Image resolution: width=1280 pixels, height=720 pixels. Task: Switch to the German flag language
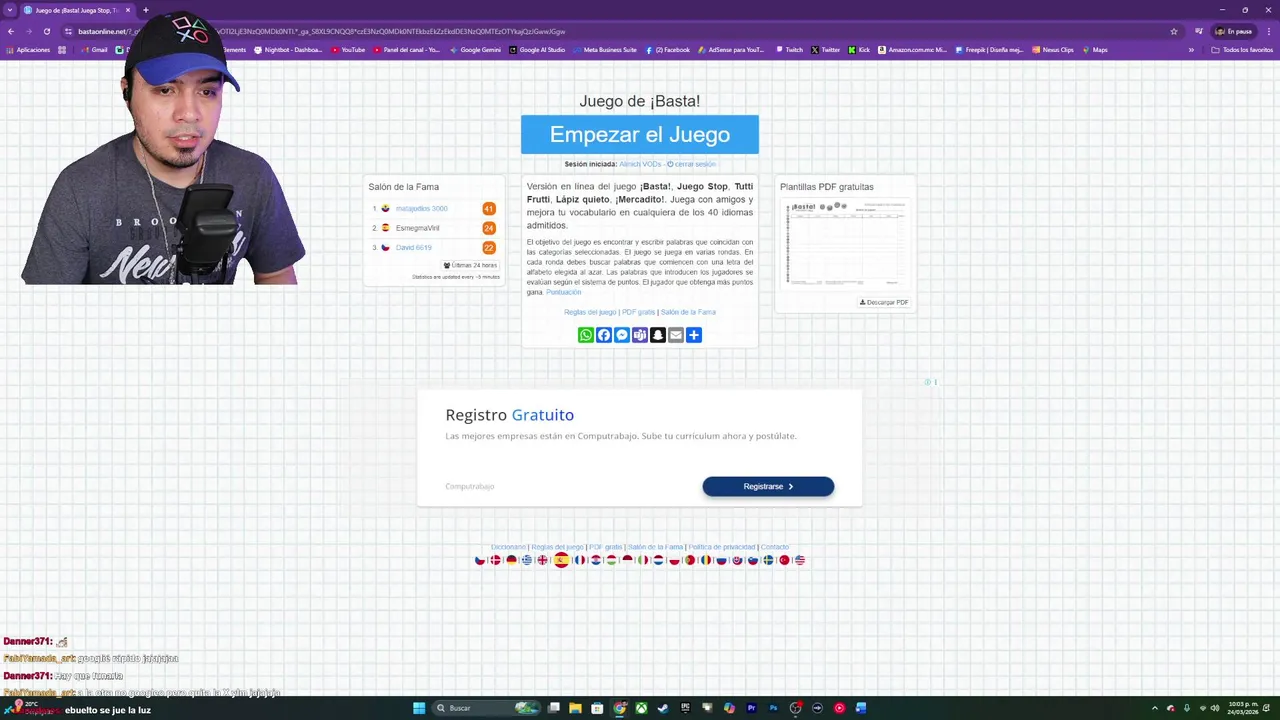click(512, 560)
